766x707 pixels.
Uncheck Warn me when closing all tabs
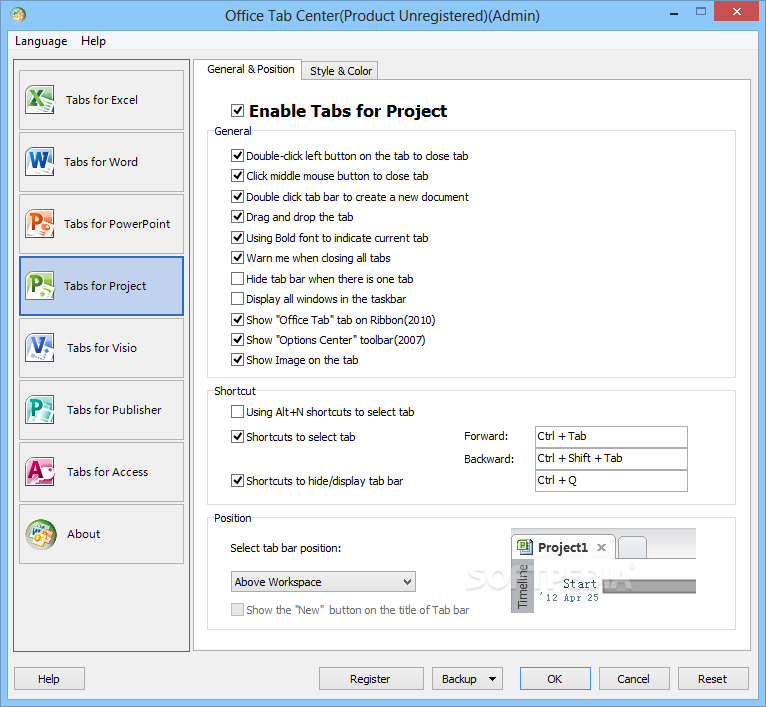click(x=237, y=258)
